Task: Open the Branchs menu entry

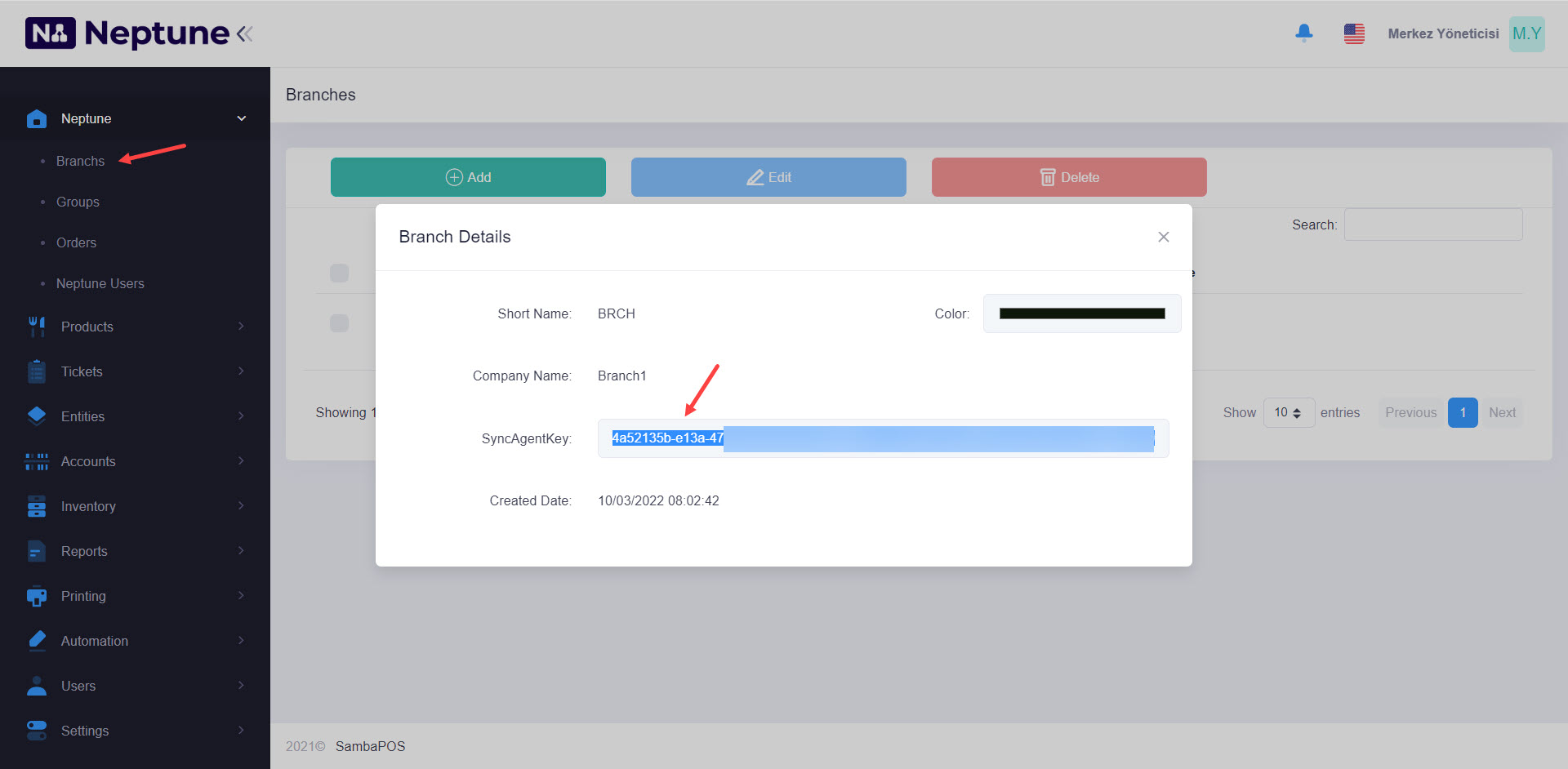Action: [x=80, y=161]
